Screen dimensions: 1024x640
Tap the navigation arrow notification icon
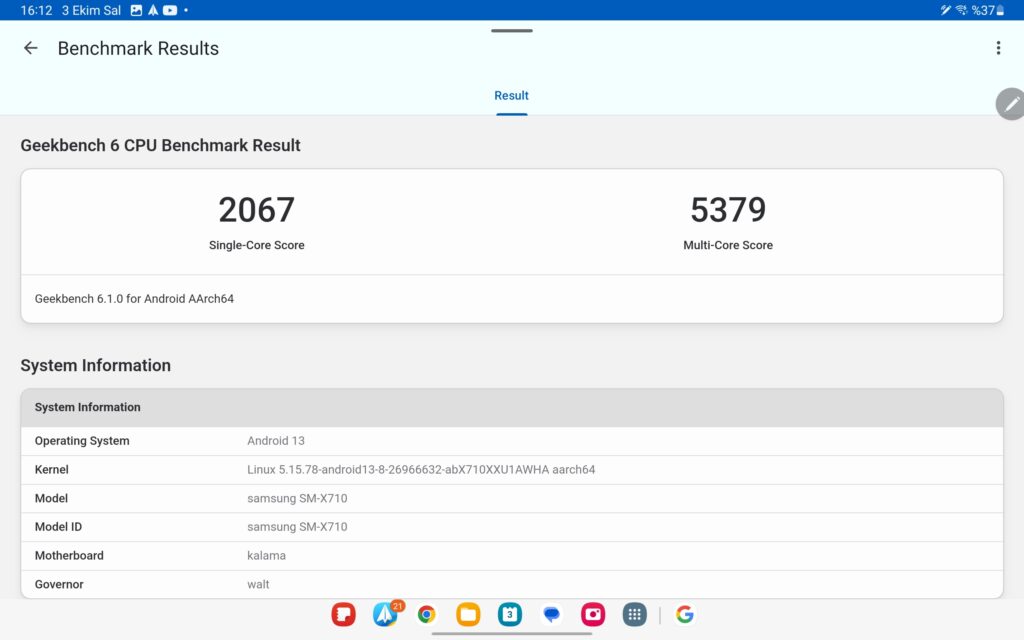[153, 10]
